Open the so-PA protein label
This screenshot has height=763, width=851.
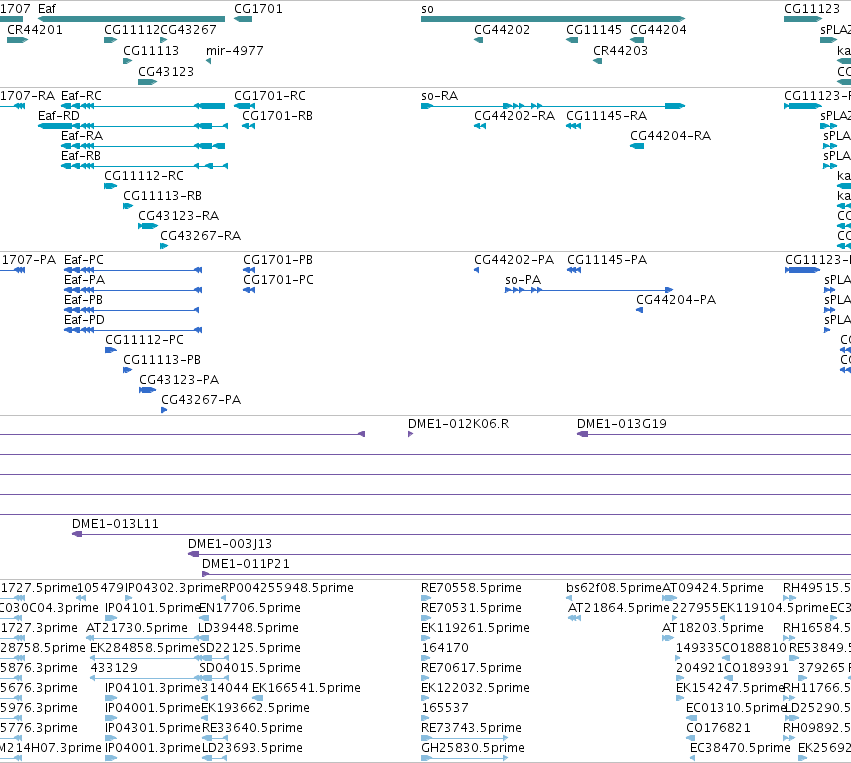[x=523, y=280]
